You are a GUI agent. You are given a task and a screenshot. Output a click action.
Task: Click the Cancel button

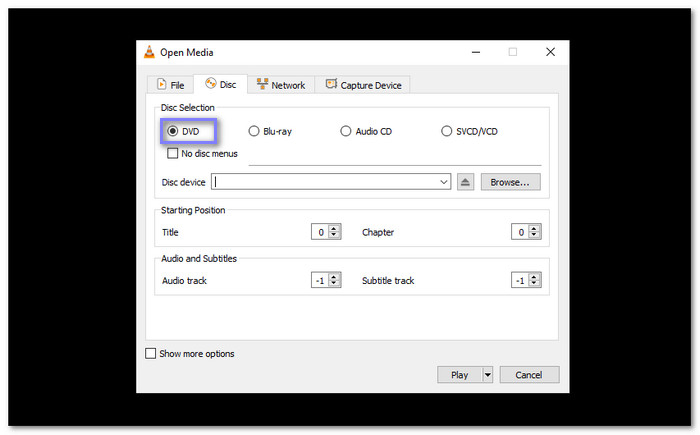(529, 375)
